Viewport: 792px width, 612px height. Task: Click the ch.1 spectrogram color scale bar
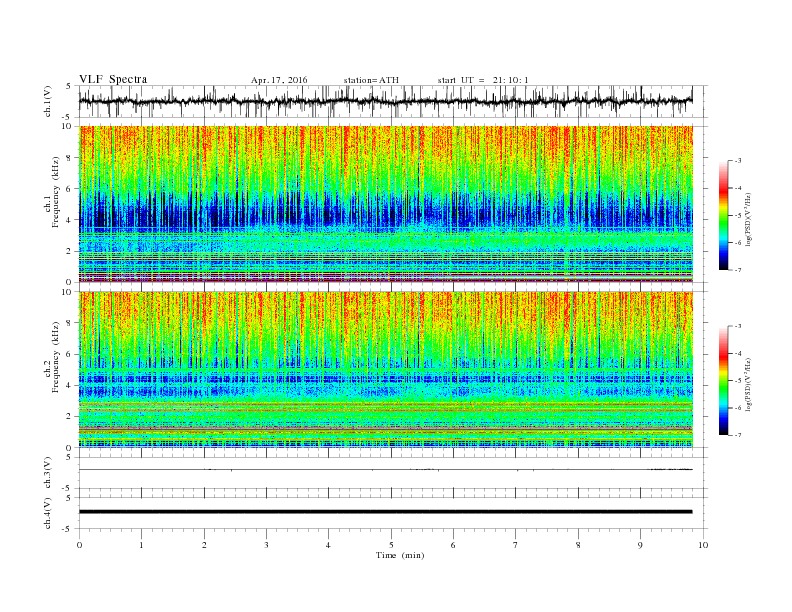[723, 215]
